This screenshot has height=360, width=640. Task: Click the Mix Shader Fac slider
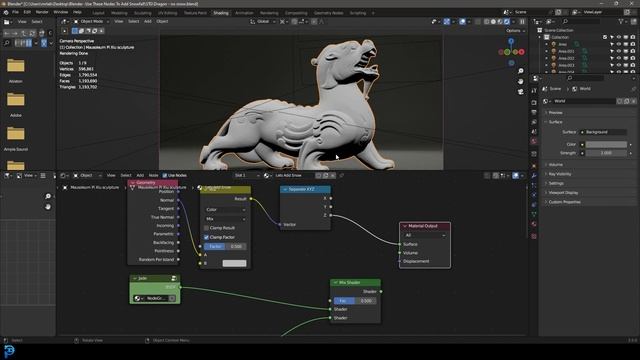(355, 301)
